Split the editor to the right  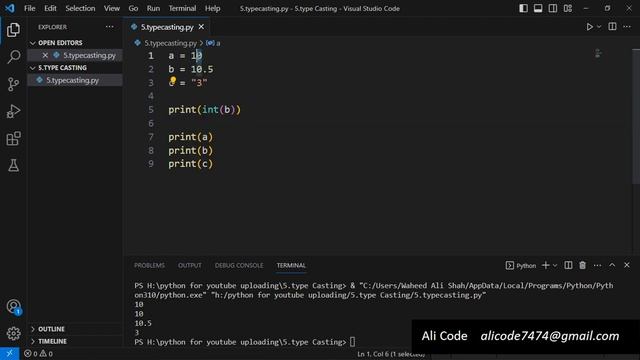tap(612, 27)
